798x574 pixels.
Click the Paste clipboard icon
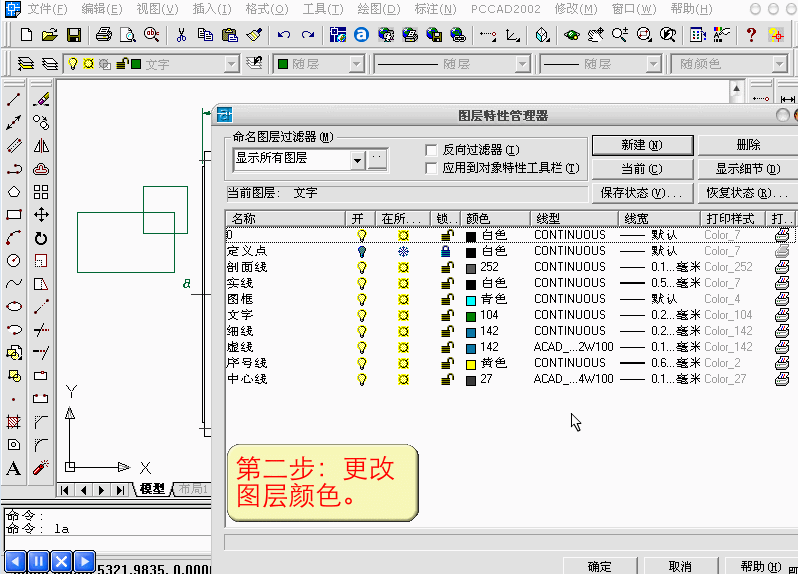click(230, 35)
